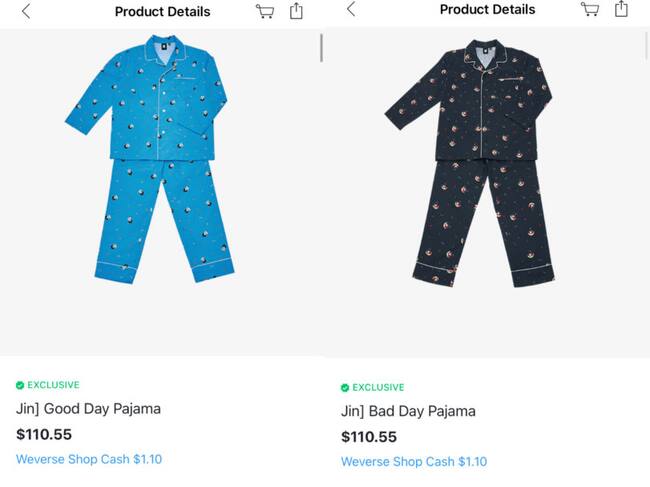The image size is (650, 487).
Task: Go back from the Bad Day Pajama page
Action: pyautogui.click(x=351, y=9)
